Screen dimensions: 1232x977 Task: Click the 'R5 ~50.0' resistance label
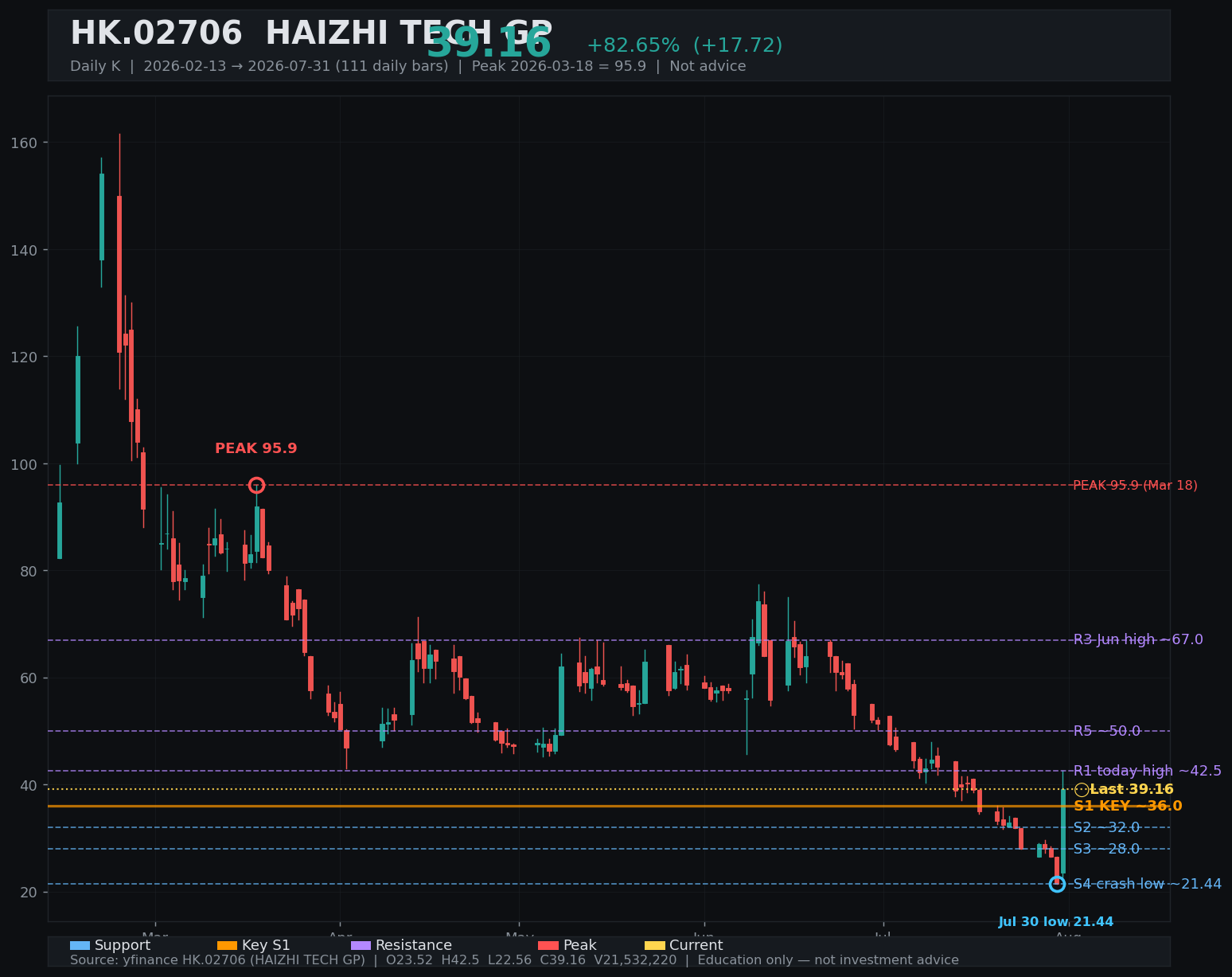pos(1107,731)
